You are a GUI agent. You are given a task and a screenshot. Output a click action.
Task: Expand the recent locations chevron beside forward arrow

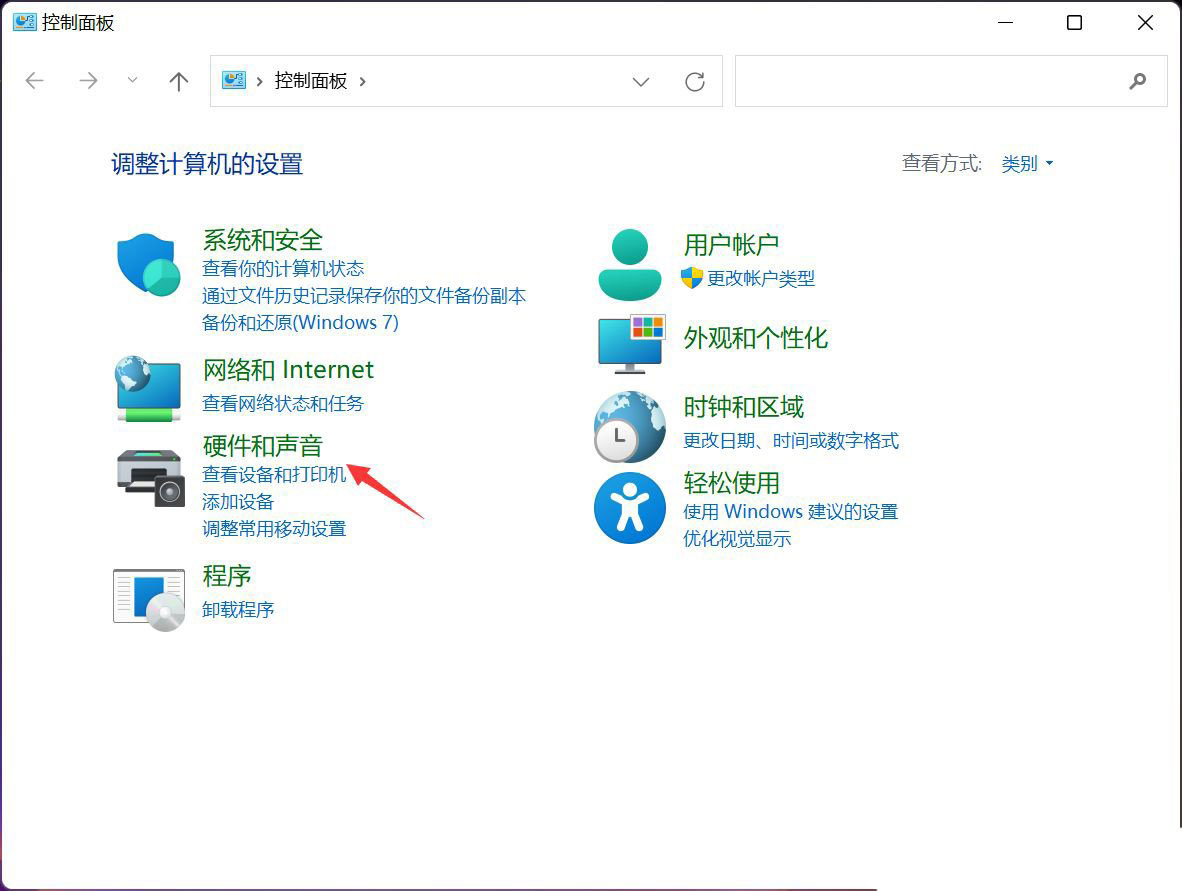click(x=132, y=81)
